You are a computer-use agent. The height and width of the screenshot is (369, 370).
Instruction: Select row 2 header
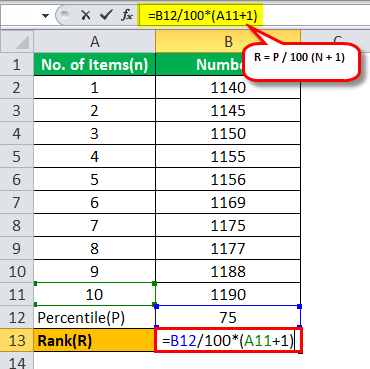tap(17, 87)
